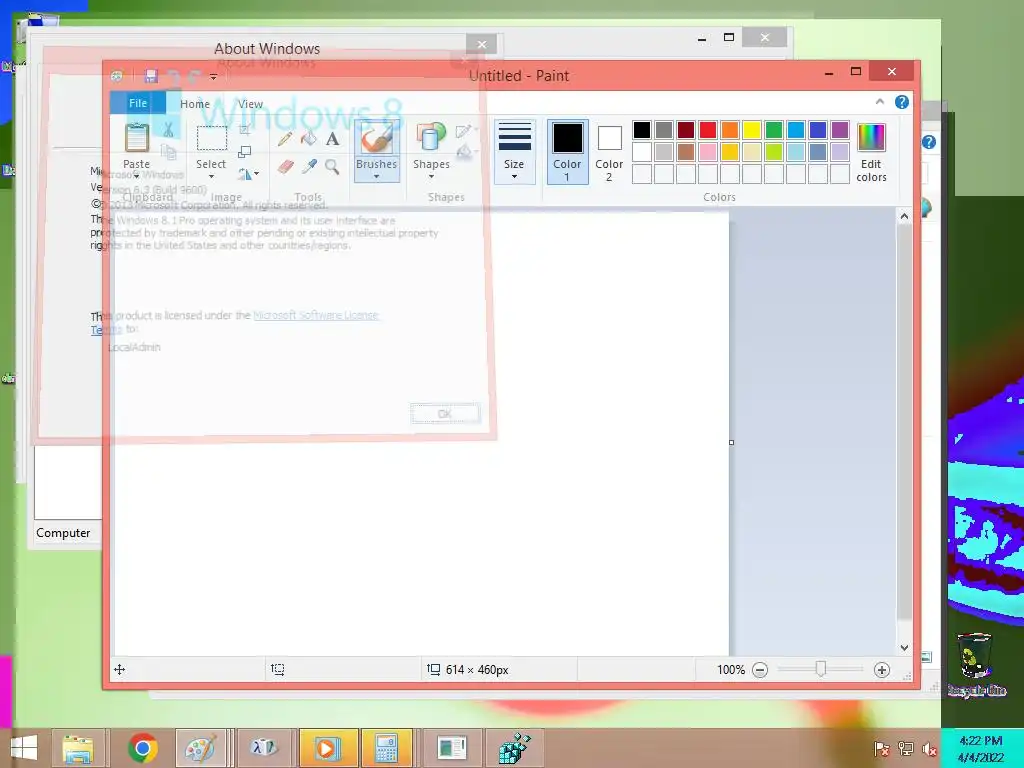This screenshot has height=768, width=1024.
Task: Click the zoom in plus button
Action: pyautogui.click(x=882, y=669)
